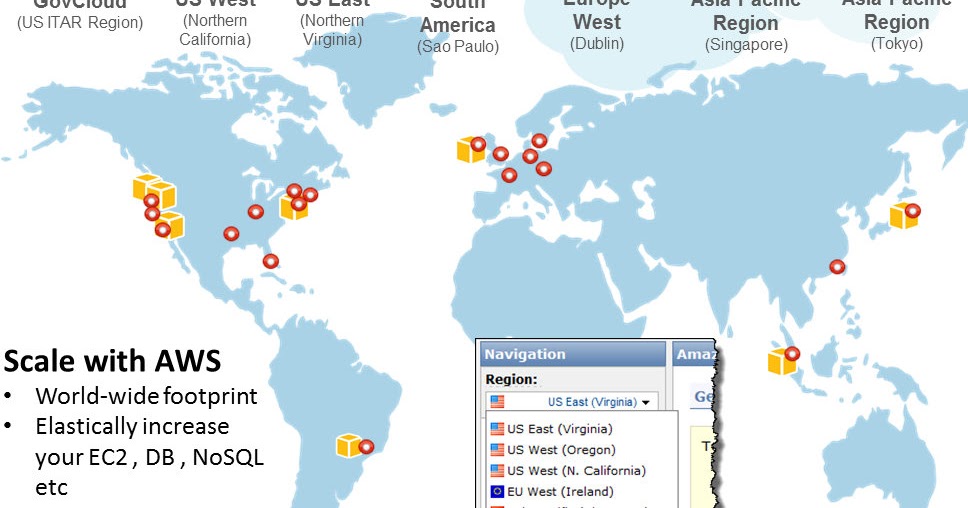Image resolution: width=968 pixels, height=508 pixels.
Task: Click the Navigation panel header
Action: (573, 354)
